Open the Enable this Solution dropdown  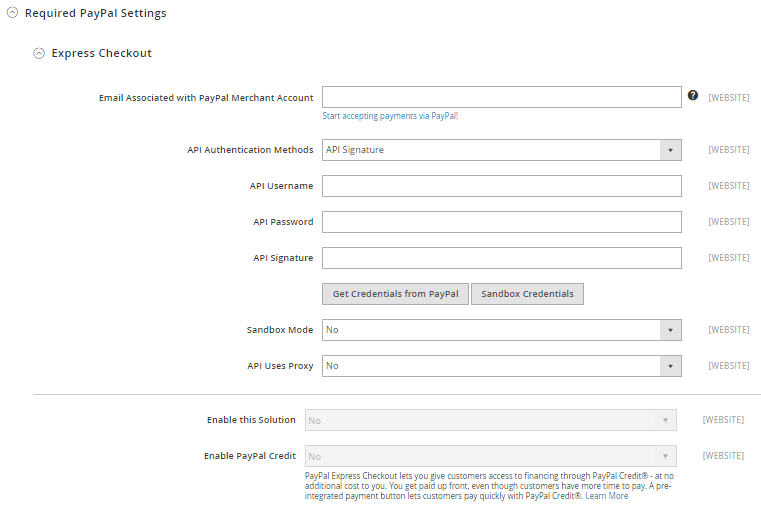(x=491, y=420)
